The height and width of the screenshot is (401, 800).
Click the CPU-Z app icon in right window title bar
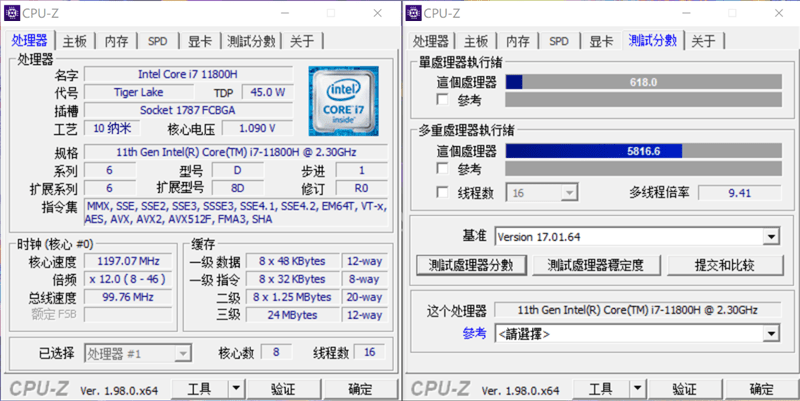414,13
